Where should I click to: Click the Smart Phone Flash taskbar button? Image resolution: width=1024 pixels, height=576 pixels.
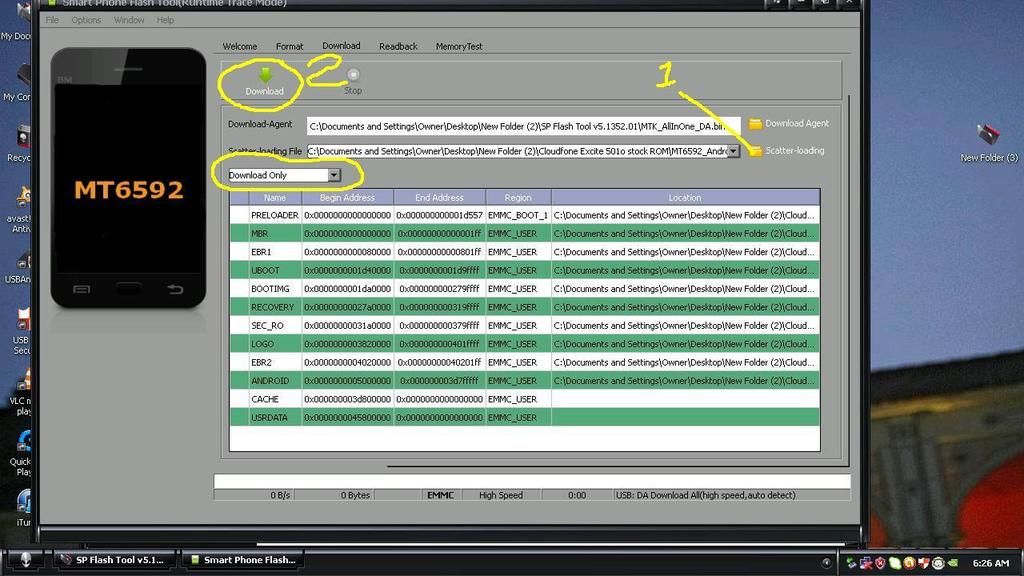coord(241,560)
